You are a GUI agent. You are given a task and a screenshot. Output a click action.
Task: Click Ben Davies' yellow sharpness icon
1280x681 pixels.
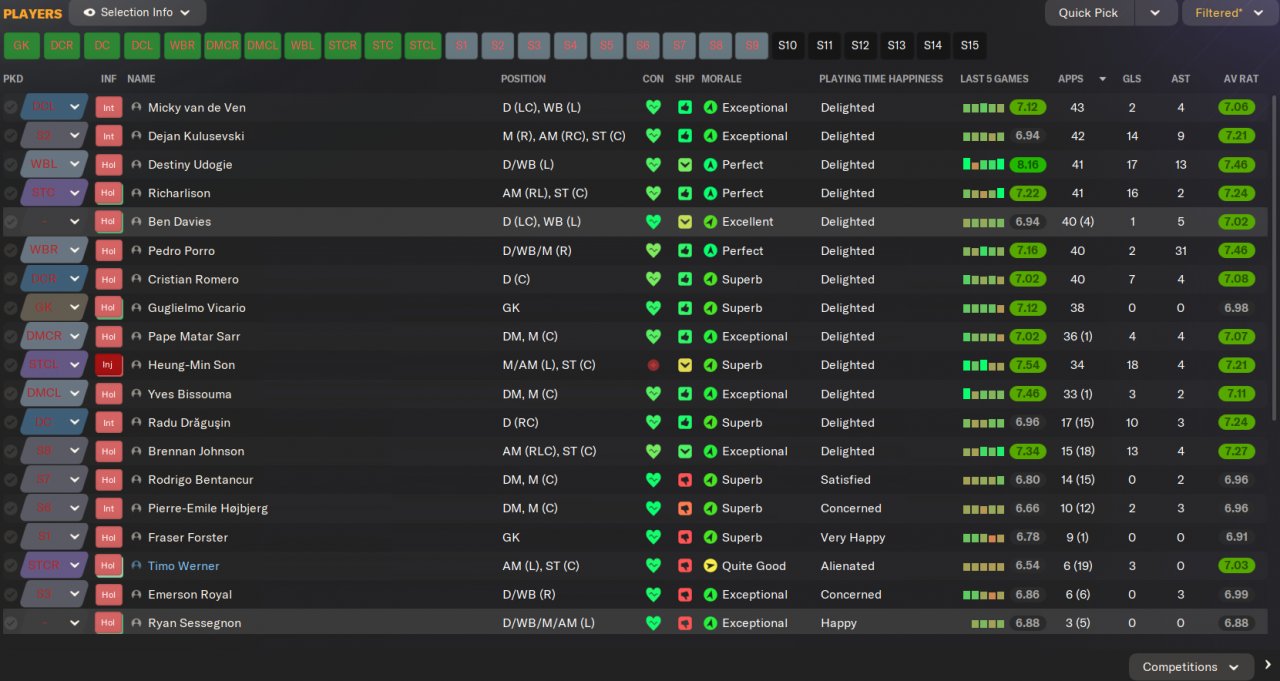685,222
